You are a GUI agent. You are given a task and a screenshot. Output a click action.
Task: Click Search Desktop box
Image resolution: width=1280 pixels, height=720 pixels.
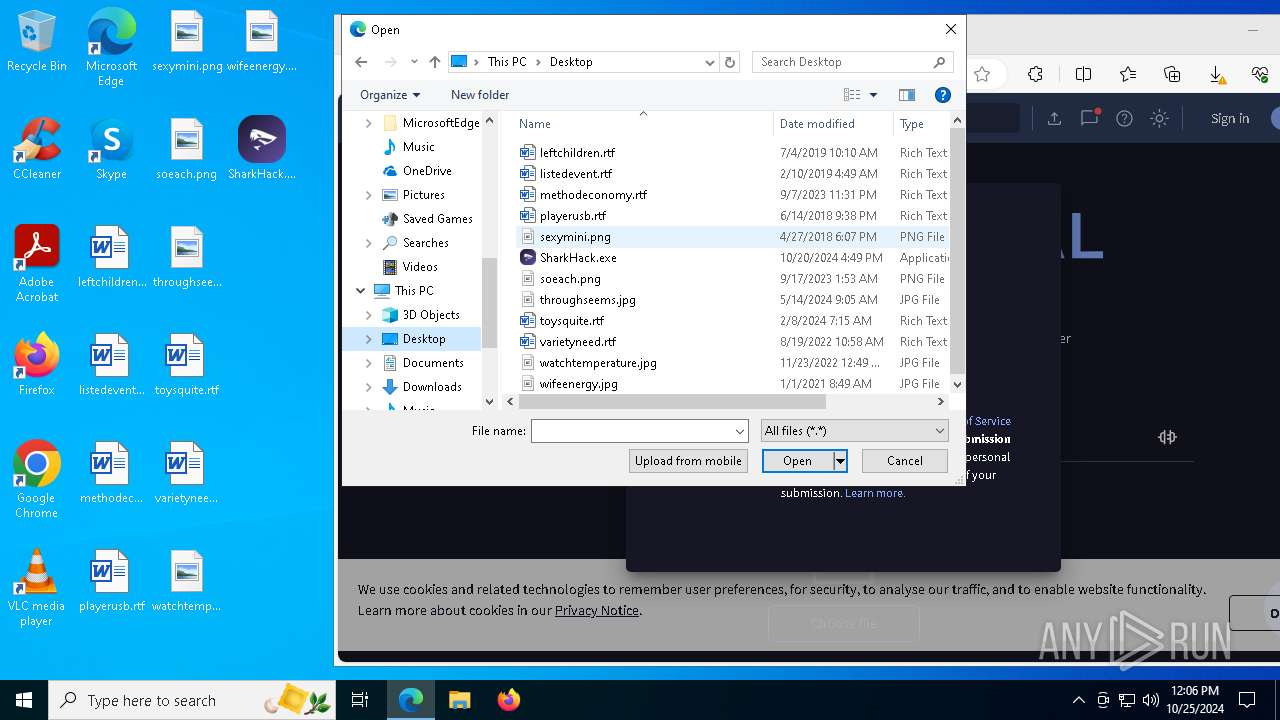click(851, 62)
